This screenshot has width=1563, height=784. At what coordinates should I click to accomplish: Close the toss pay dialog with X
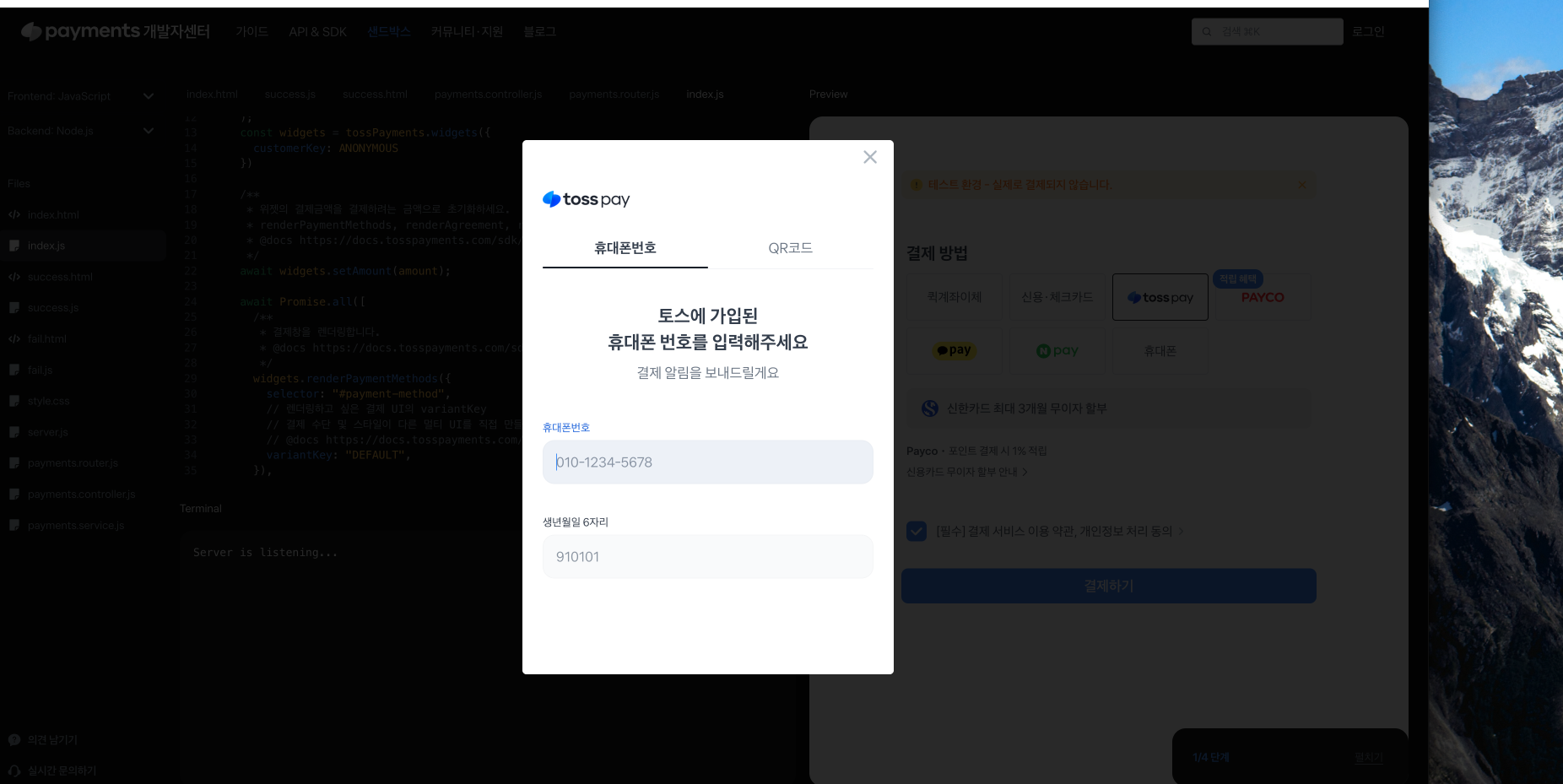(870, 157)
